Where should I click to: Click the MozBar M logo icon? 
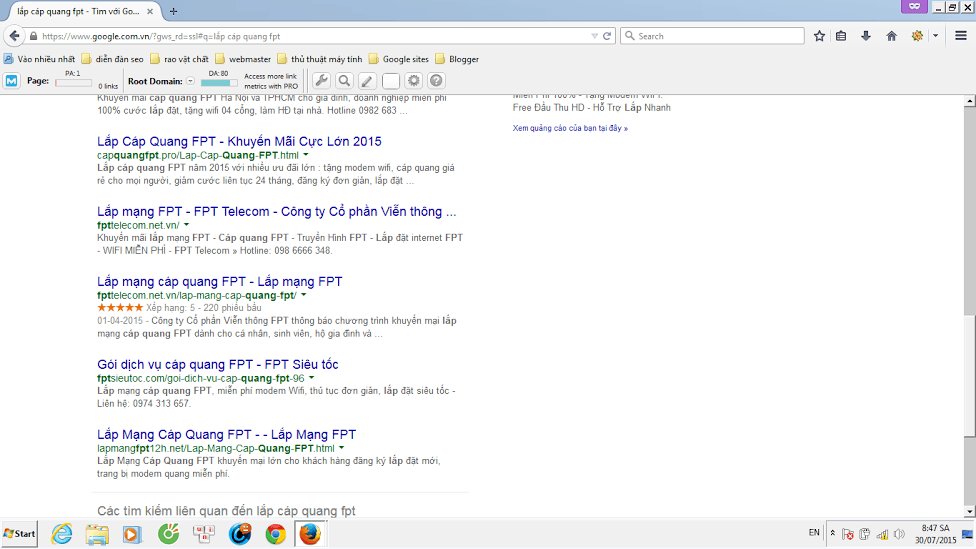(x=12, y=81)
